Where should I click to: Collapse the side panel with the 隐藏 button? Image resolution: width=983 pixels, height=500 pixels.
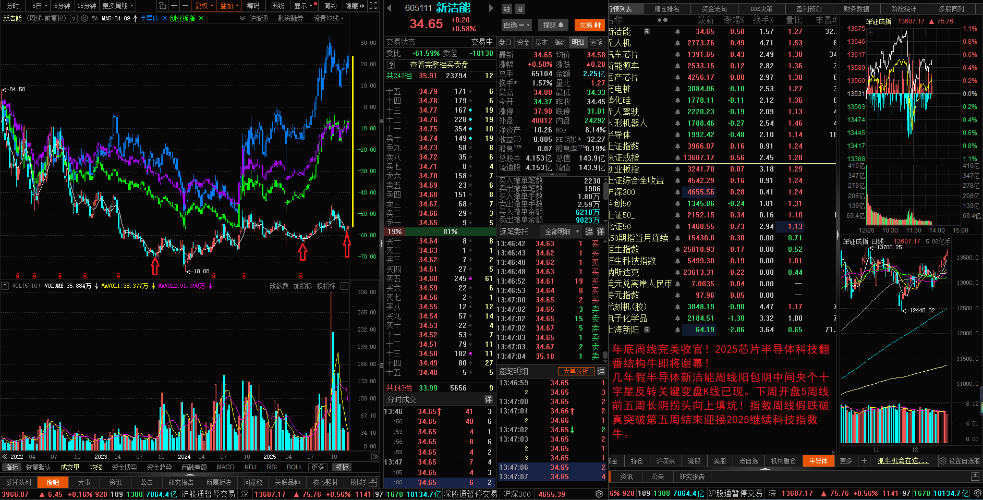pos(355,6)
